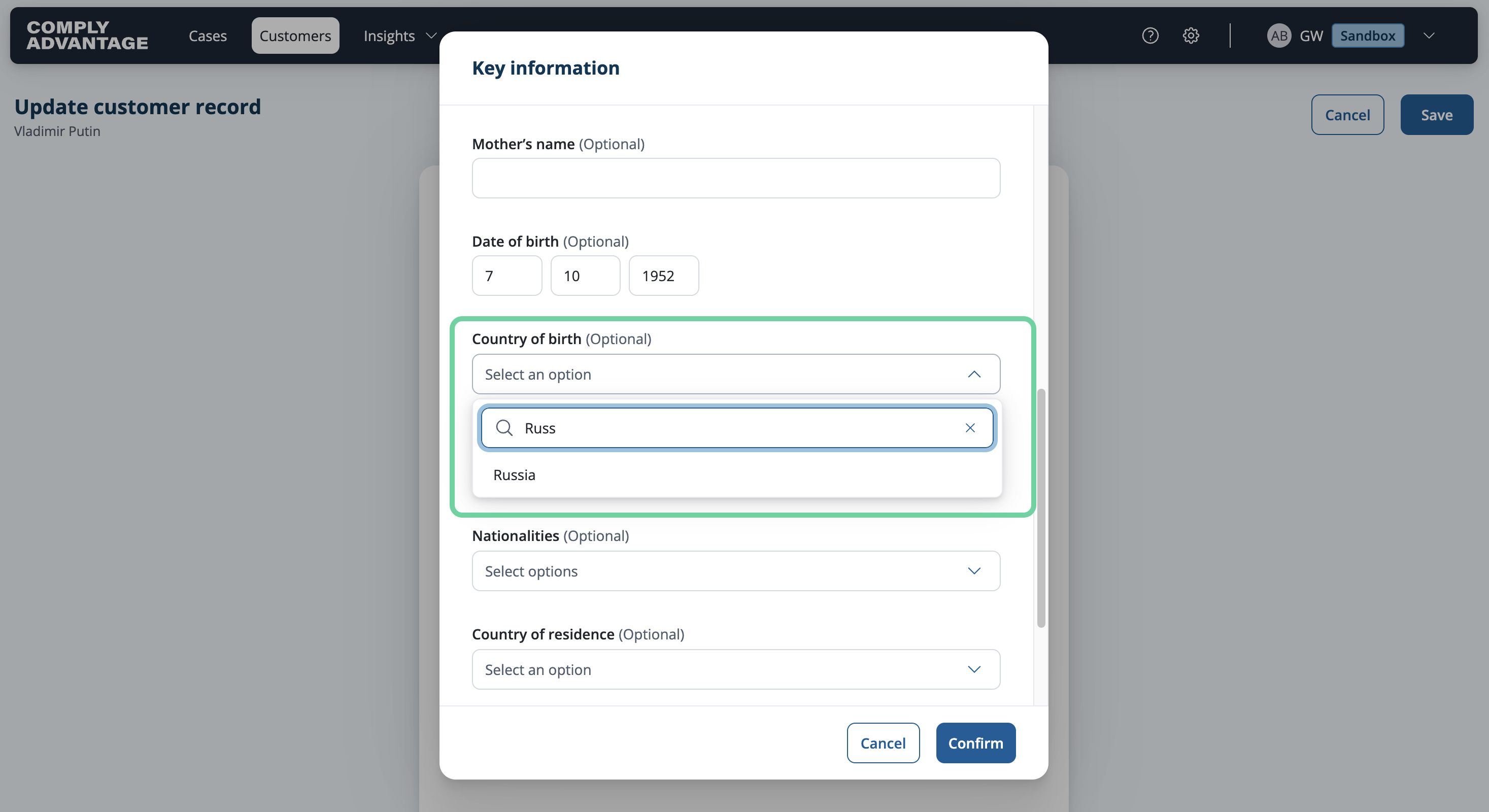Image resolution: width=1489 pixels, height=812 pixels.
Task: Click the Mother's name label
Action: [x=523, y=144]
